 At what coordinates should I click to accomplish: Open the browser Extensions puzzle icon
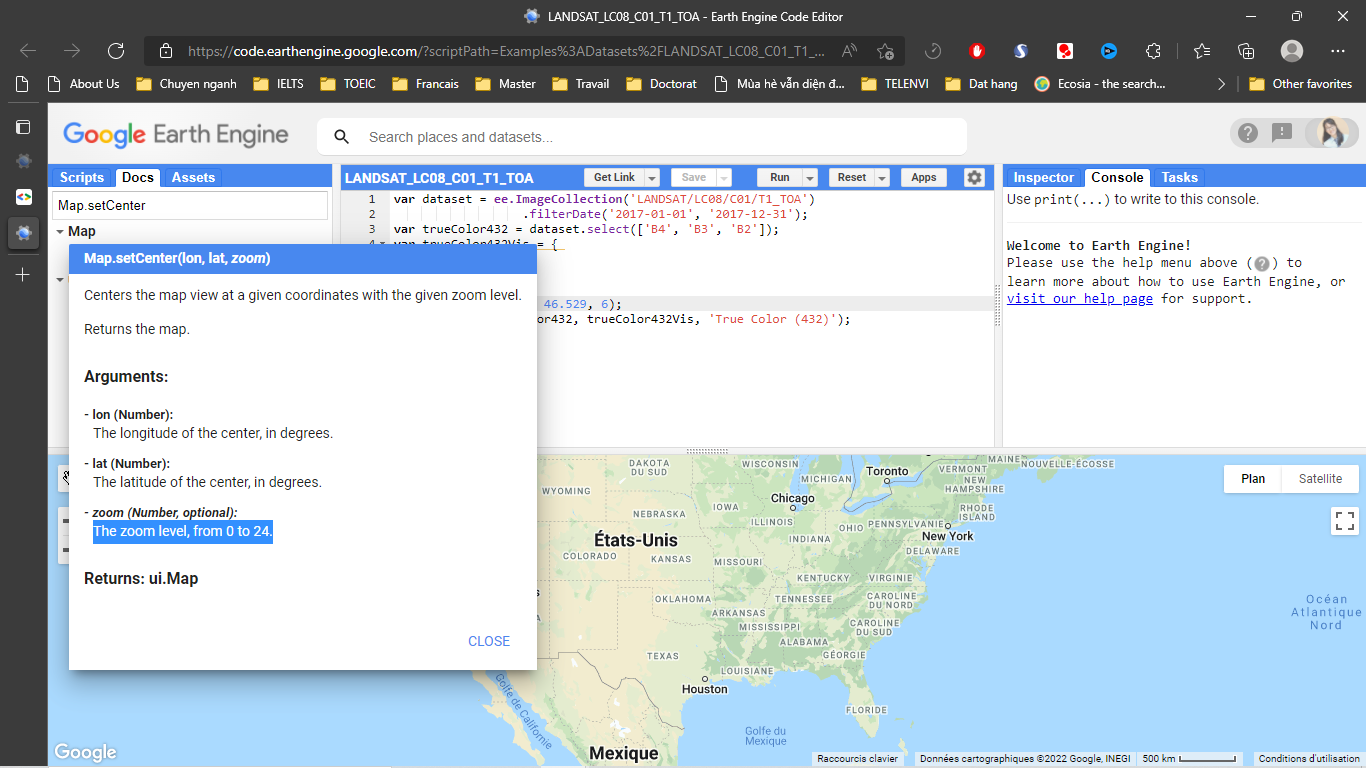tap(1153, 51)
